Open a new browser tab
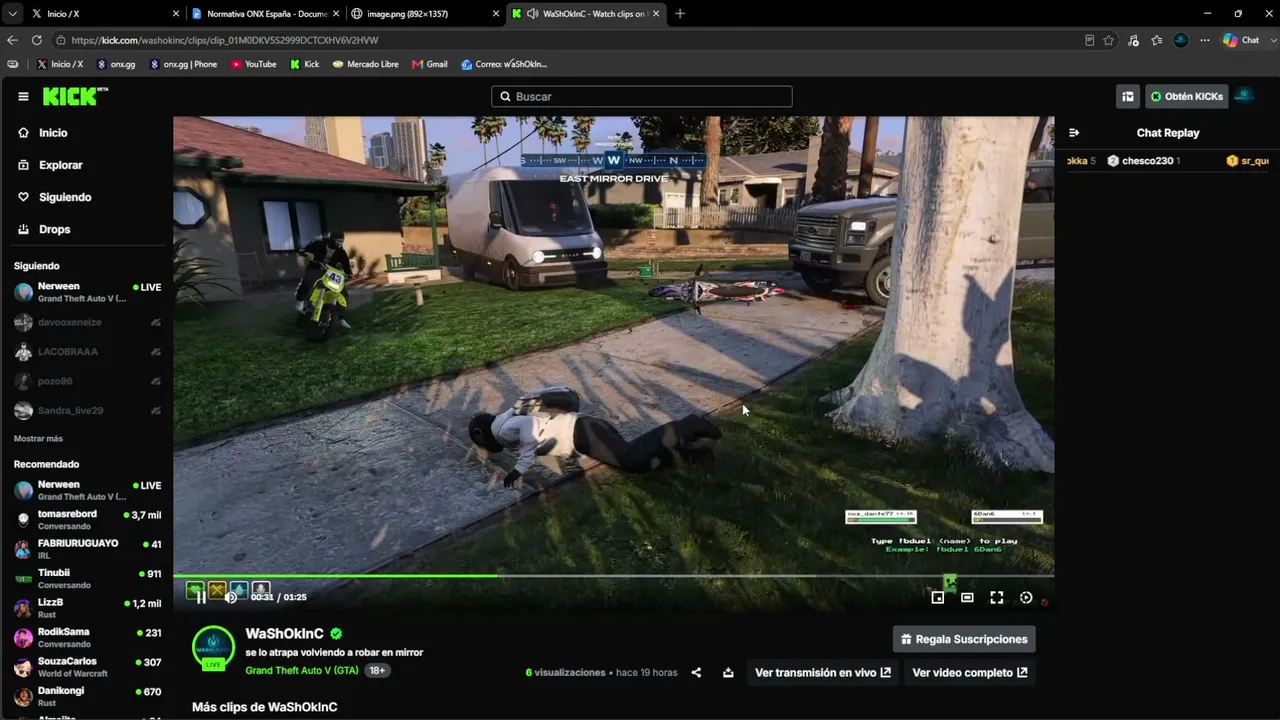This screenshot has width=1280, height=720. point(680,14)
